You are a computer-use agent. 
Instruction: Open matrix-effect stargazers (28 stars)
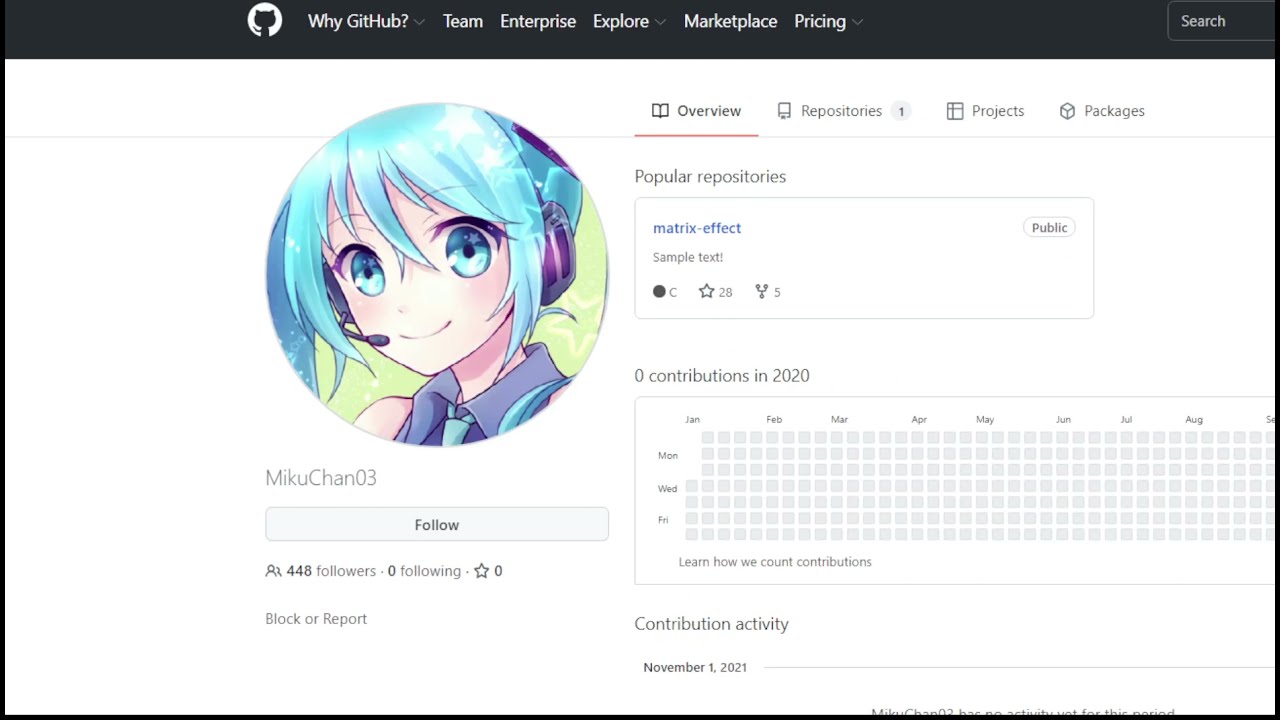[x=715, y=292]
